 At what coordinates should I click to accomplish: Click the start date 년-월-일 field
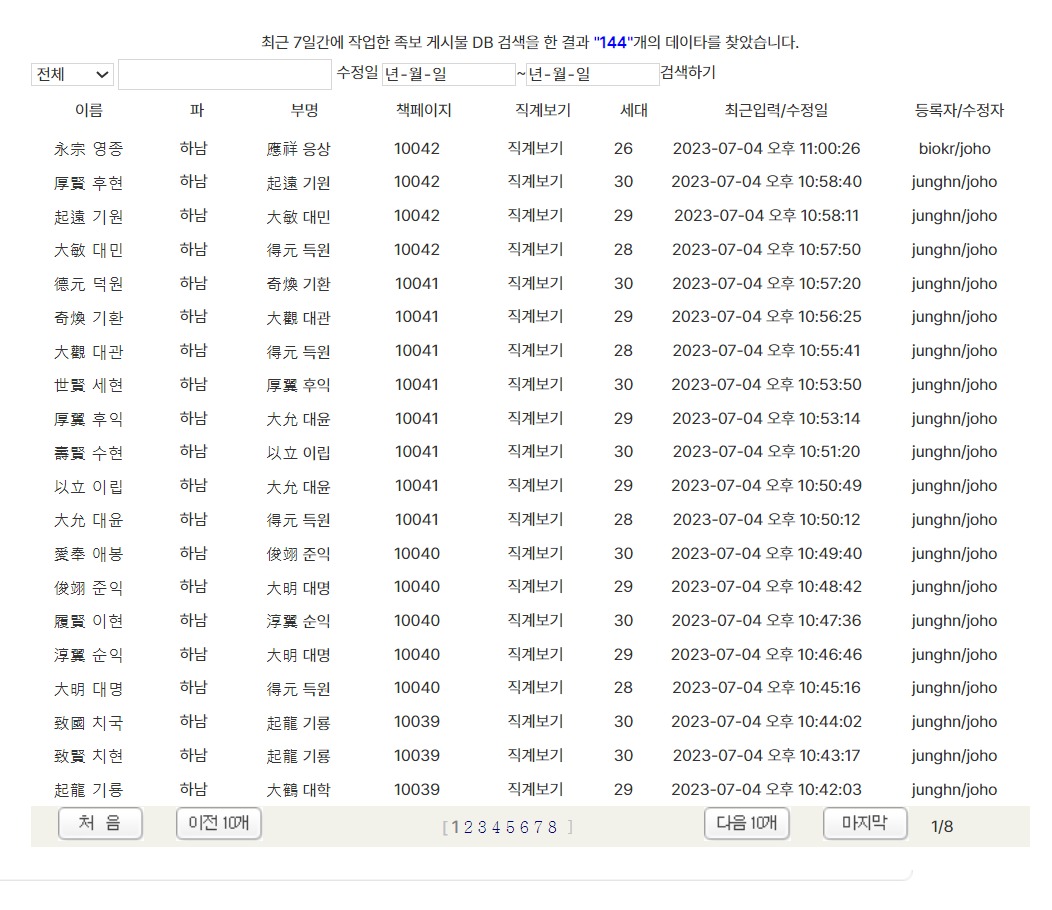point(447,74)
